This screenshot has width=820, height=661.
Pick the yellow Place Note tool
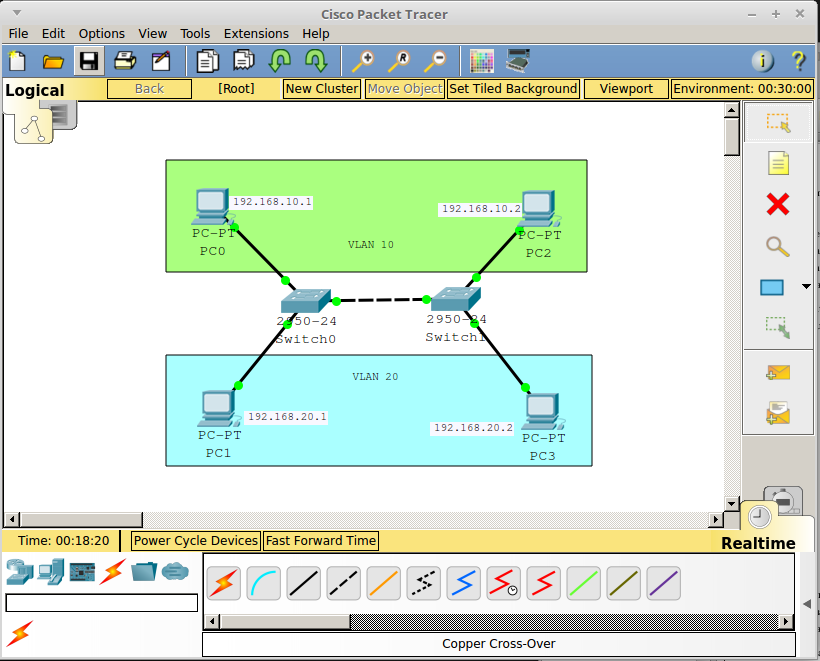pos(777,162)
